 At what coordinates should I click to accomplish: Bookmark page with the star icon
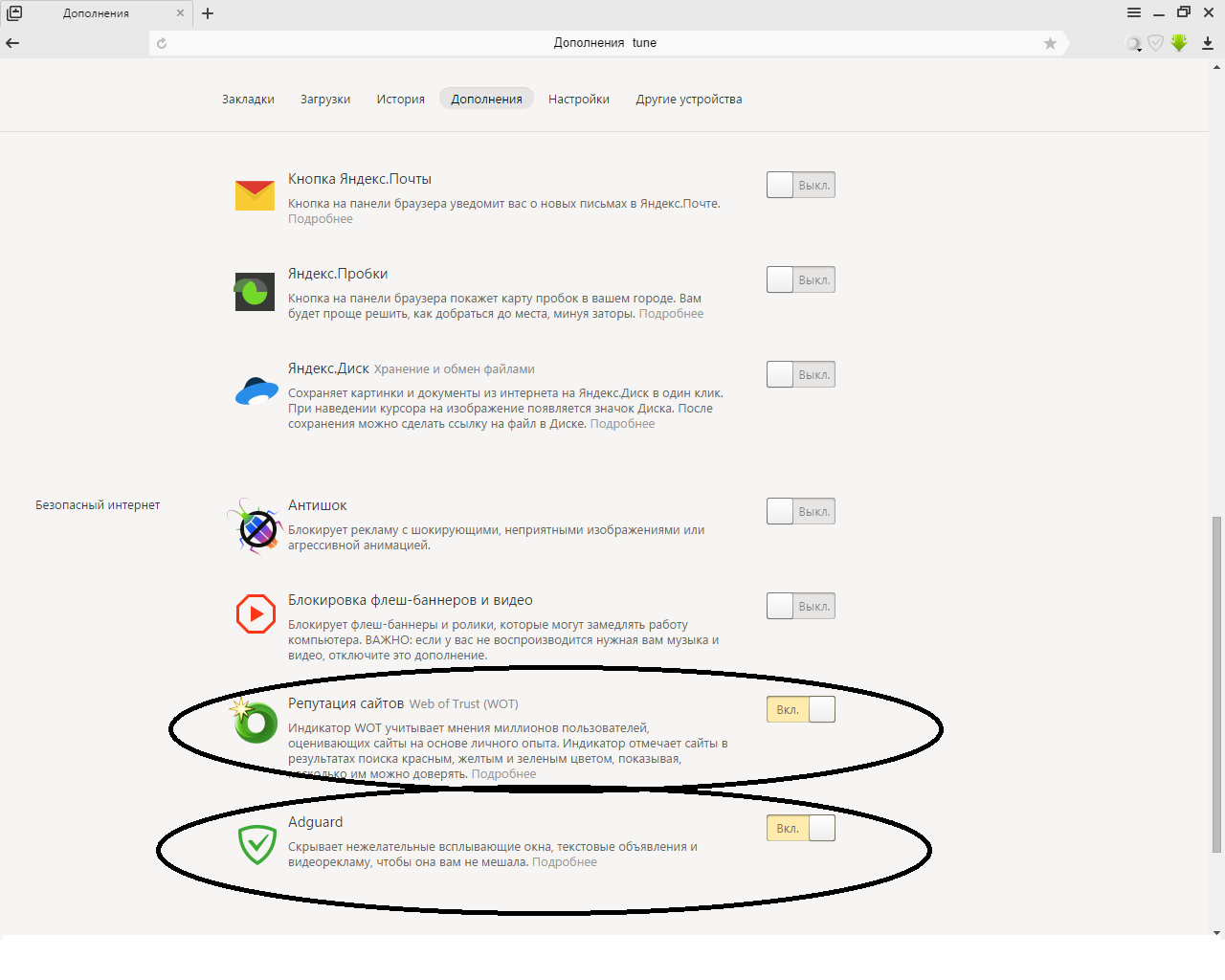[1050, 43]
